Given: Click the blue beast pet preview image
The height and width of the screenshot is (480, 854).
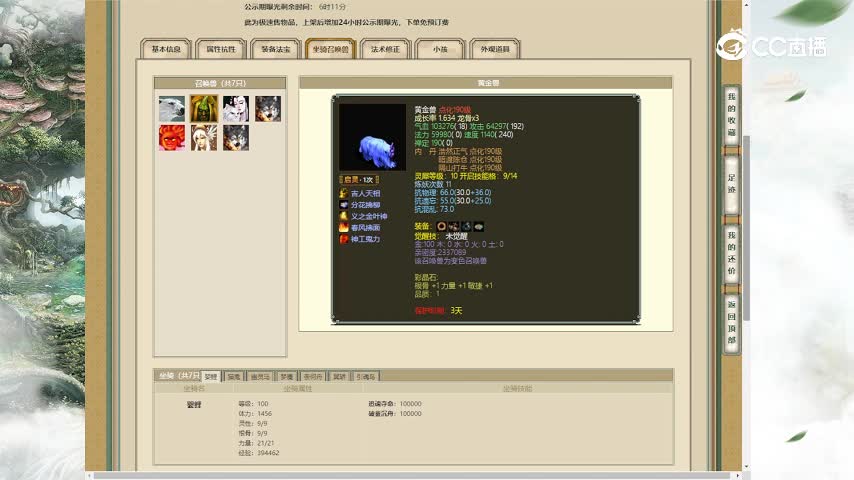Looking at the screenshot, I should 373,137.
